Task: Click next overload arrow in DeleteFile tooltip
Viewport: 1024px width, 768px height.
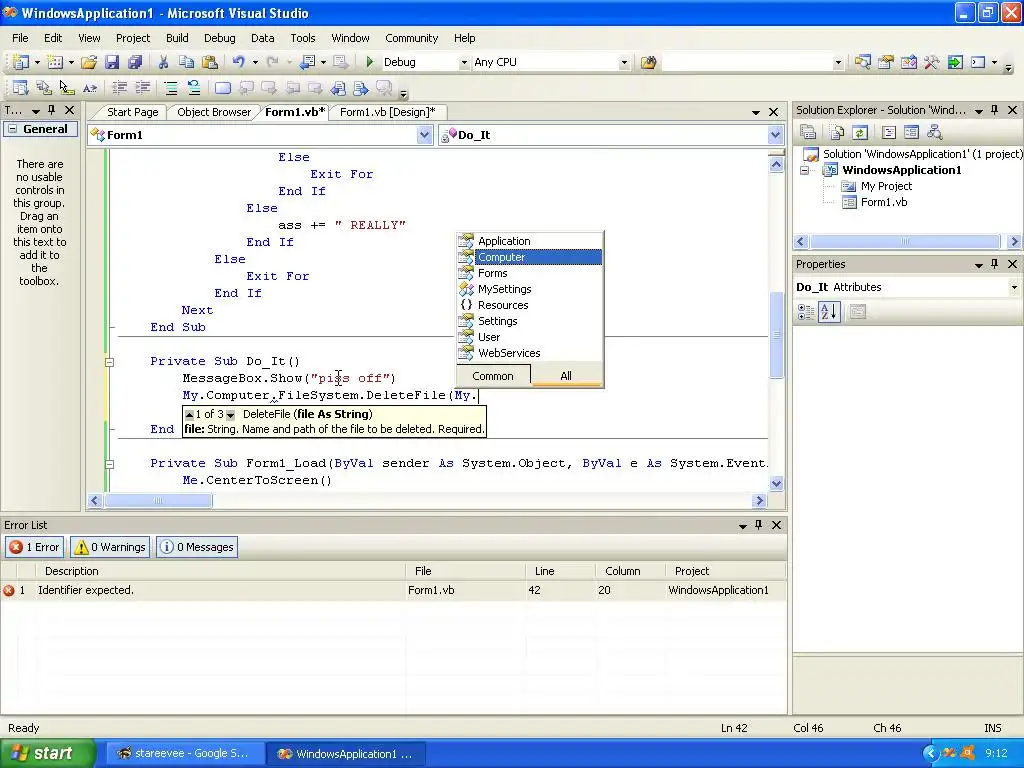Action: 231,415
